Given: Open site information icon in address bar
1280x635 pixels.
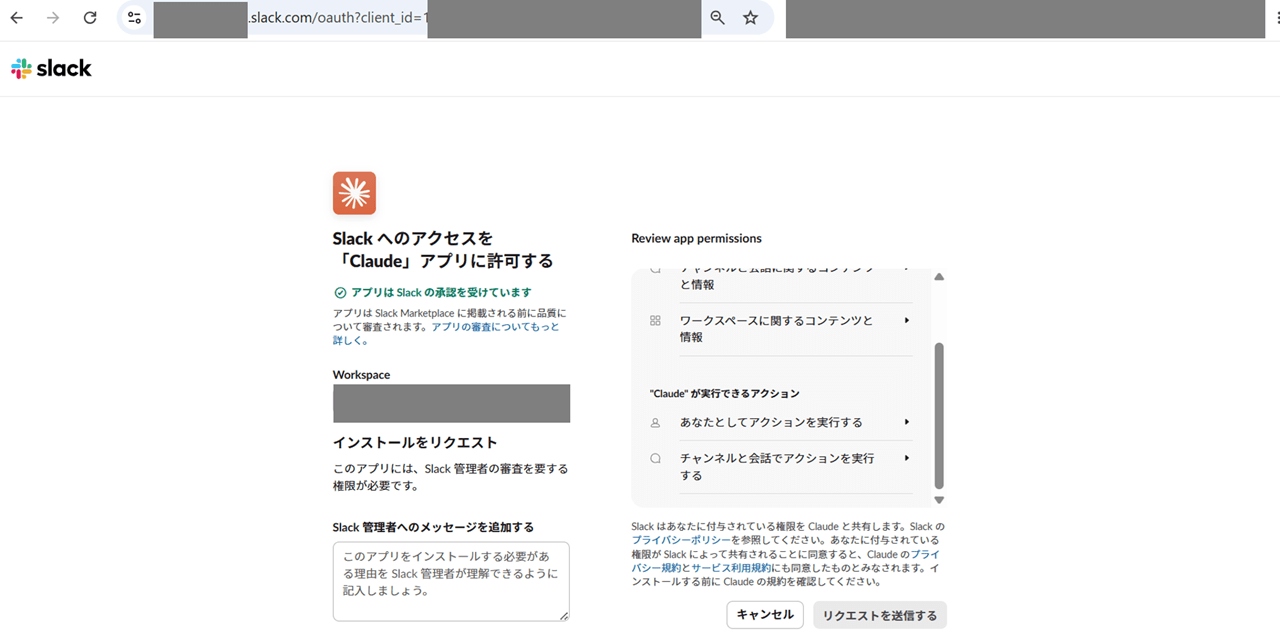Looking at the screenshot, I should 135,18.
